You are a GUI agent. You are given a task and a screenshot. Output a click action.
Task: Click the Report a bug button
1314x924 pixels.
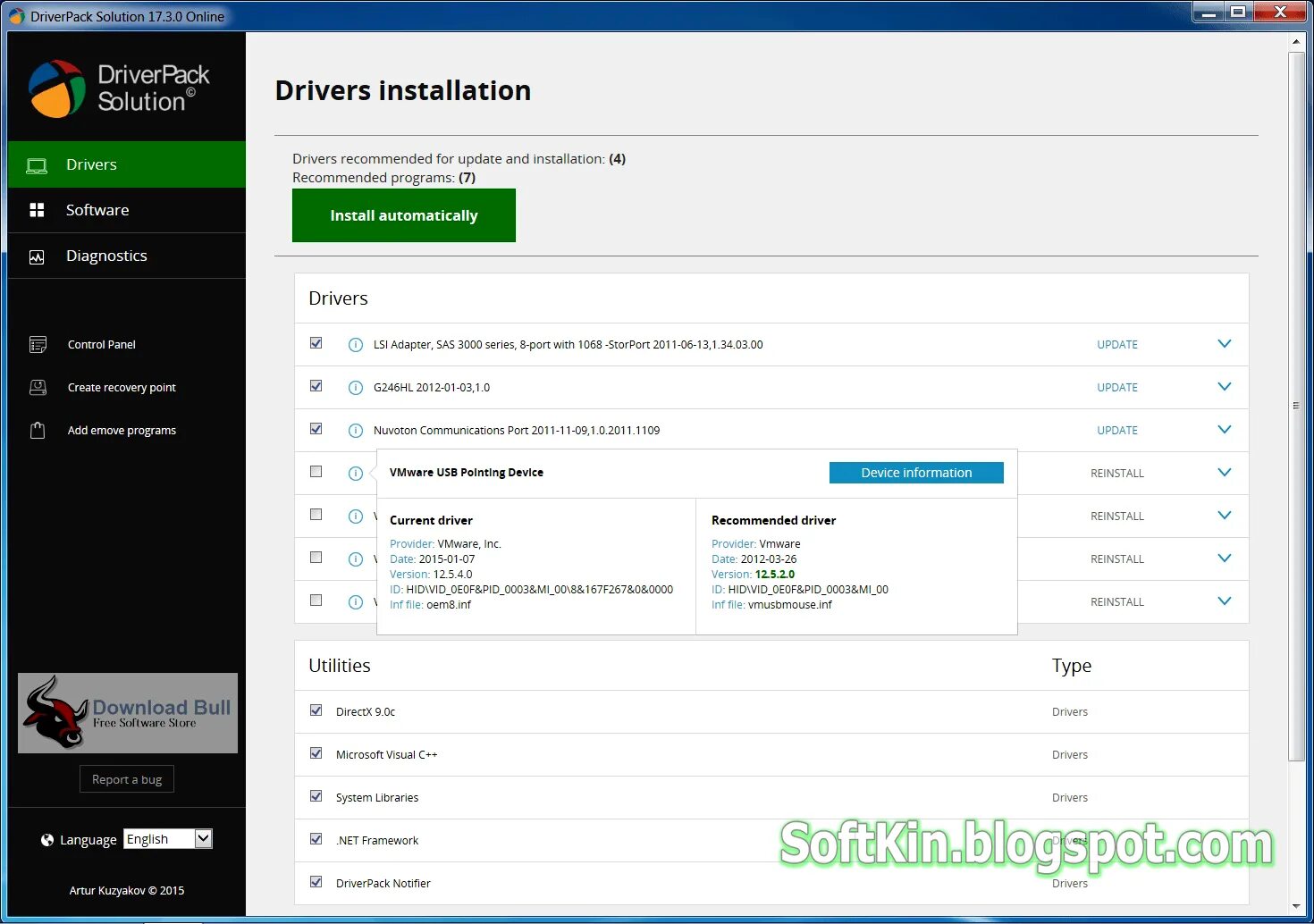pyautogui.click(x=127, y=779)
